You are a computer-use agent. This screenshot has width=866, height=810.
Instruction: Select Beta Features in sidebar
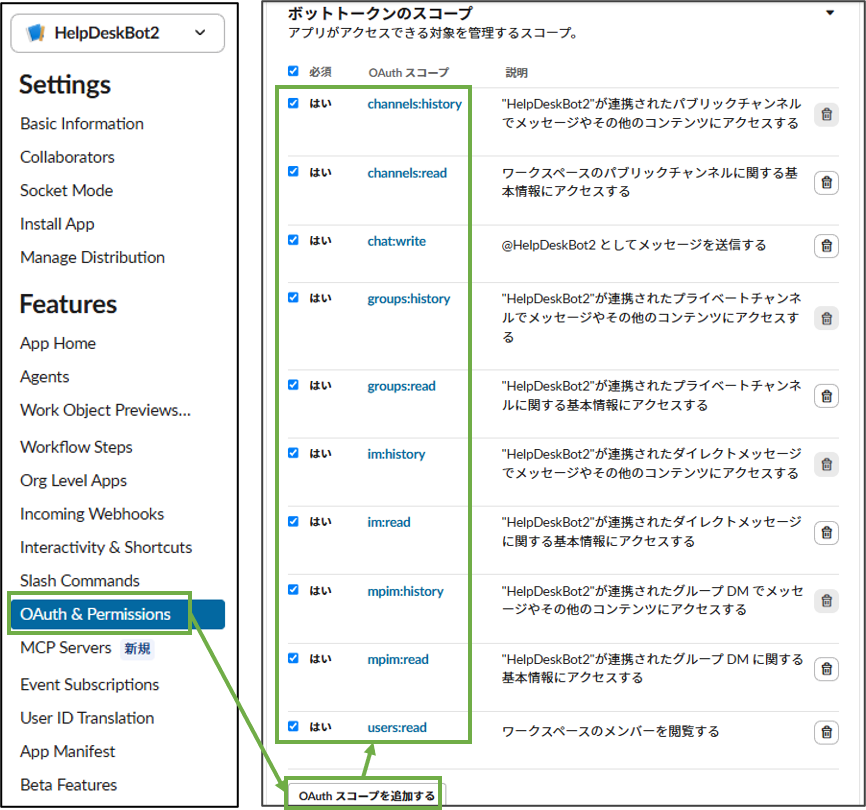pos(68,785)
